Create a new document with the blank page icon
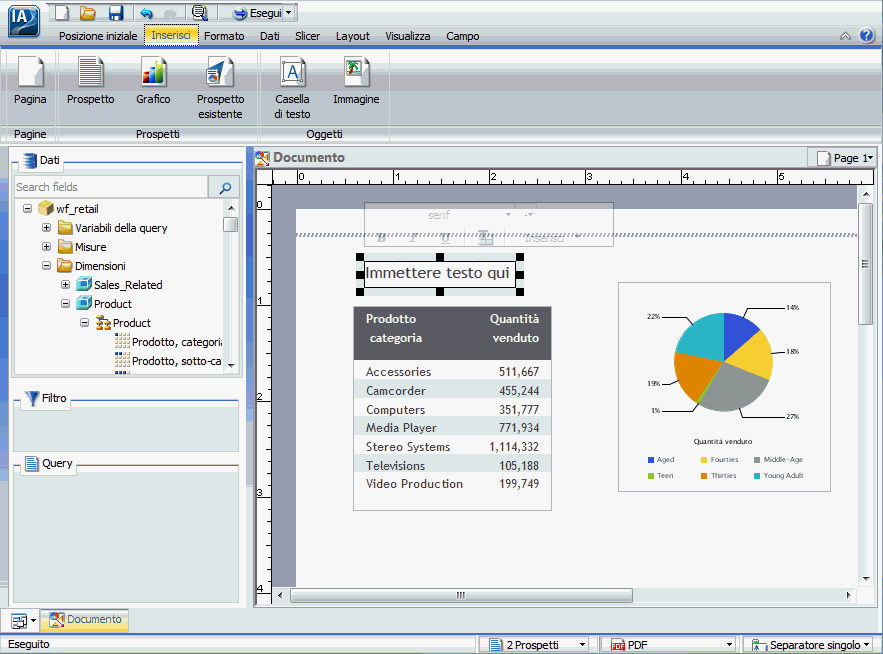The image size is (883, 654). pyautogui.click(x=62, y=12)
